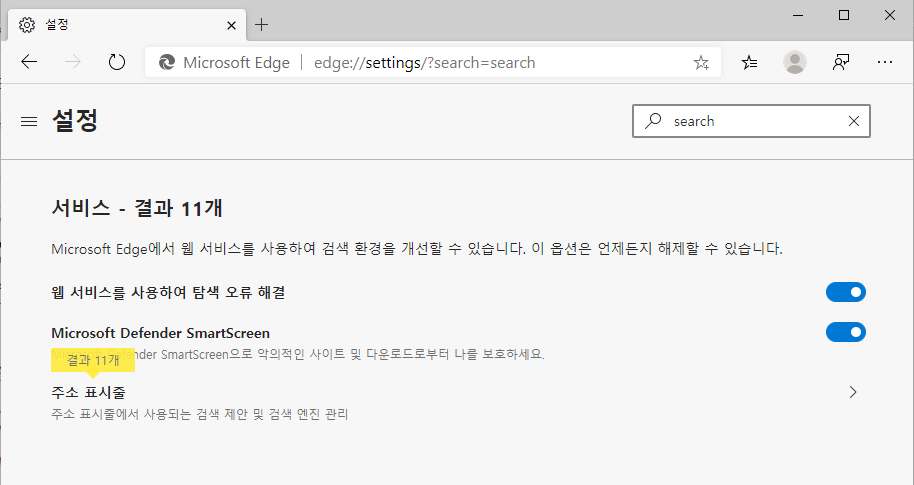Open the 주소 표시줄 settings entry
The width and height of the screenshot is (914, 485).
pos(458,402)
